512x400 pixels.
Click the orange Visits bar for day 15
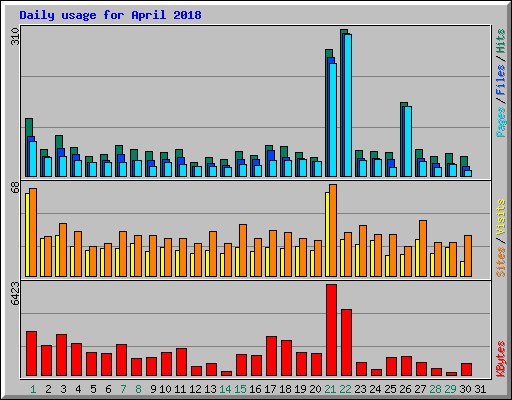click(243, 250)
